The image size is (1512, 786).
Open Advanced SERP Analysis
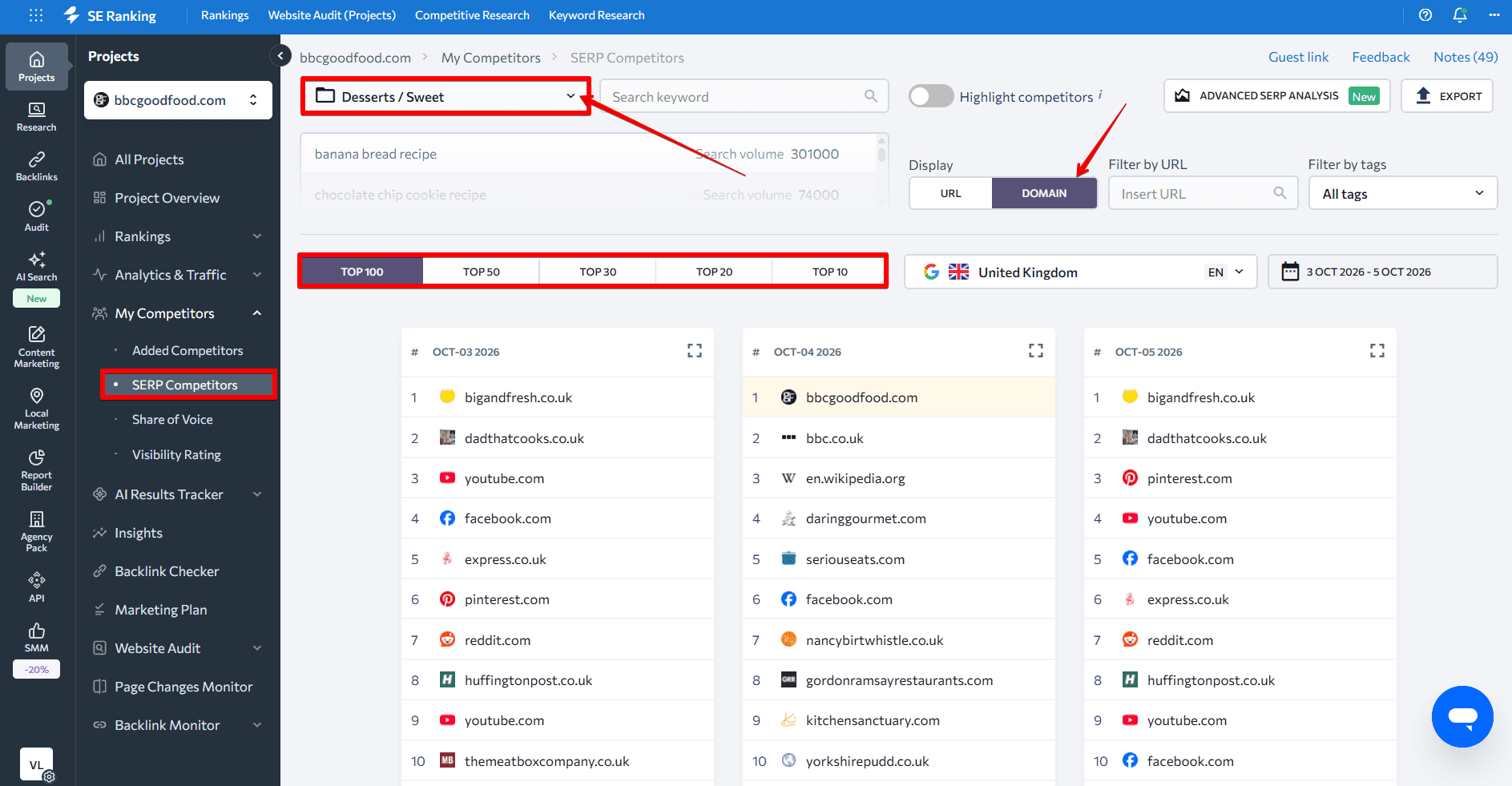(x=1277, y=96)
